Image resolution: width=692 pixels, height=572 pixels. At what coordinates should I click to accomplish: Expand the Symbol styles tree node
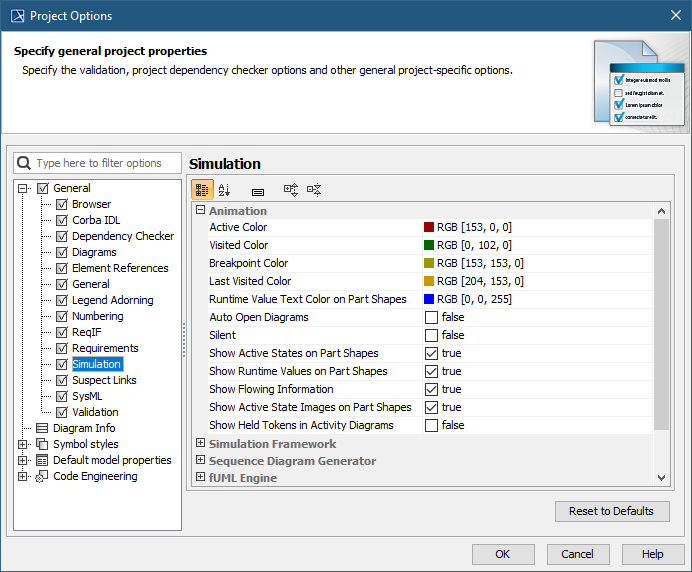[23, 444]
